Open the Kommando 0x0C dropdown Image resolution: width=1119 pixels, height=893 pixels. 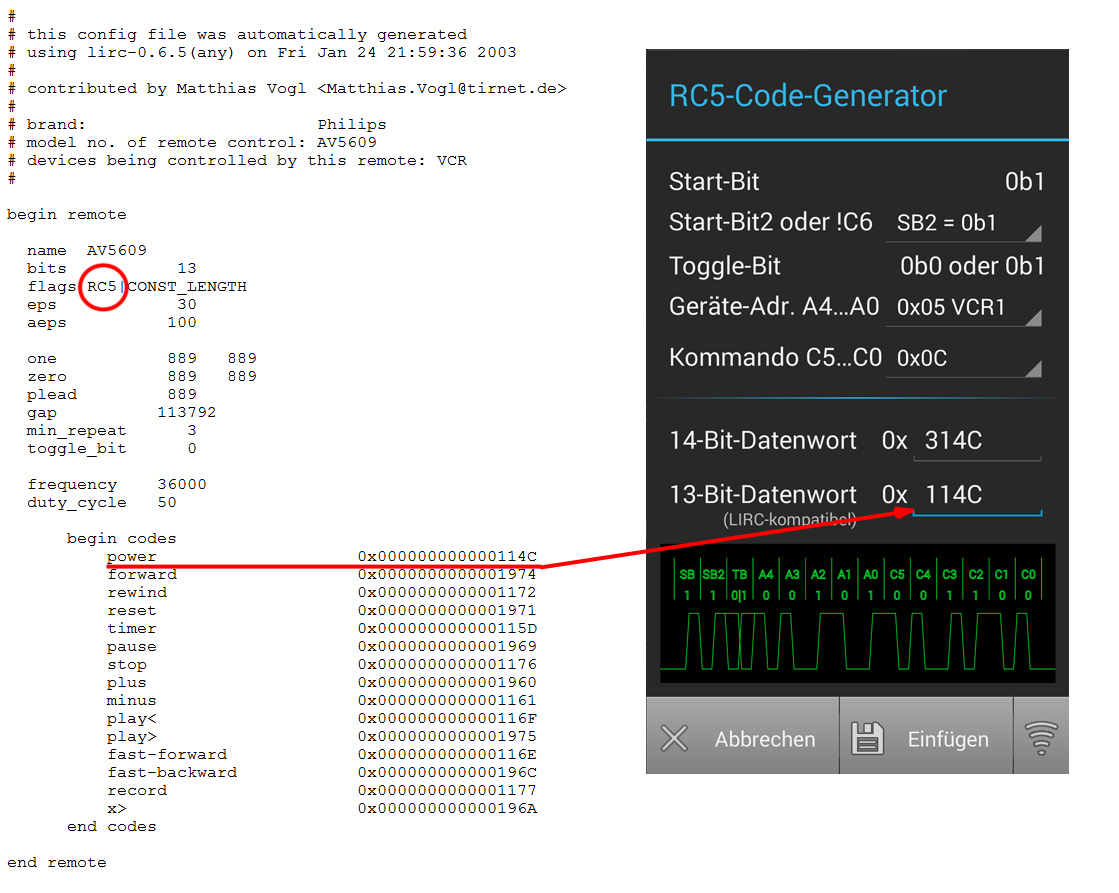pos(962,359)
